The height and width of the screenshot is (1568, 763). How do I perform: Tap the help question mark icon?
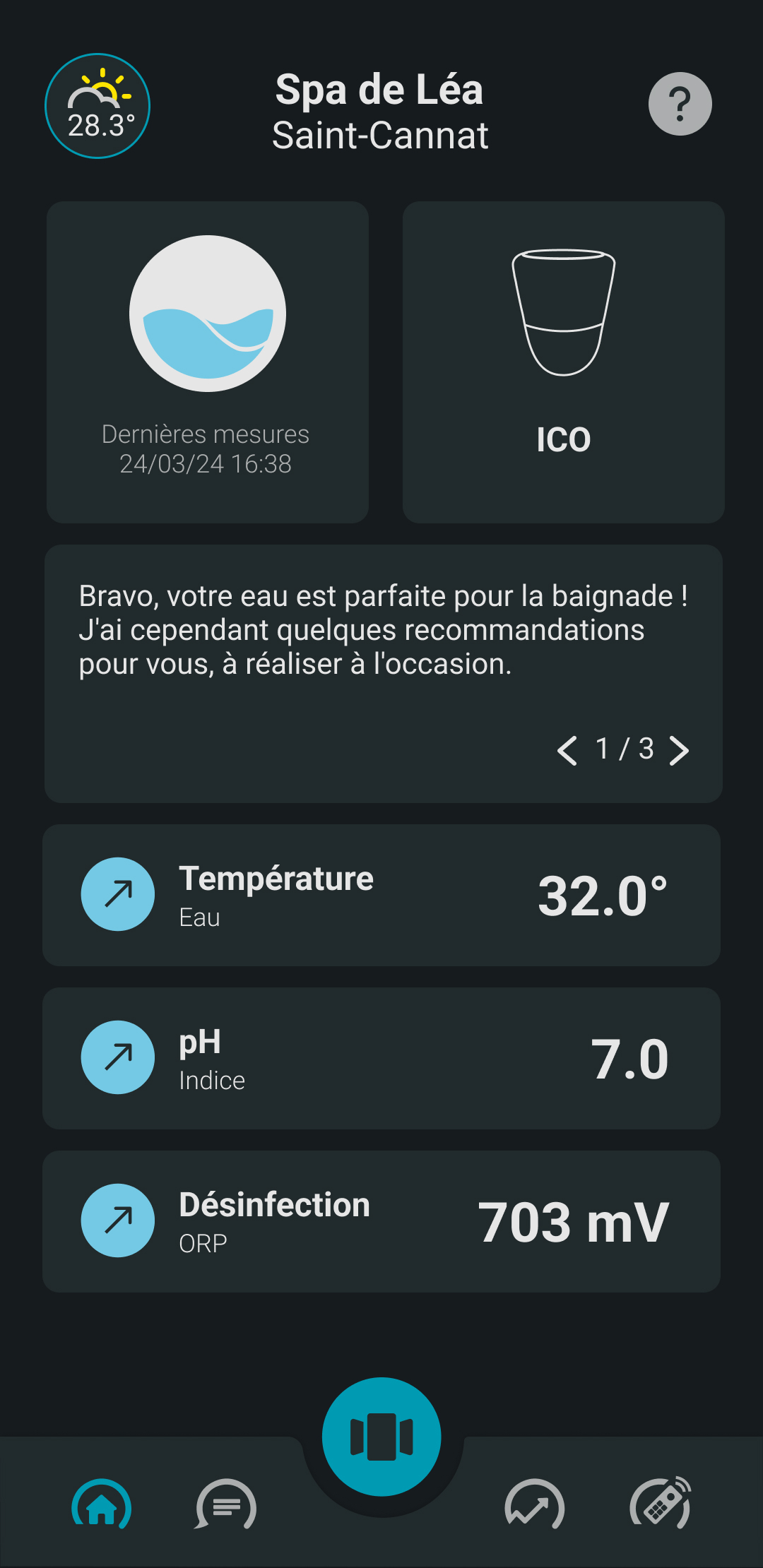[x=680, y=104]
